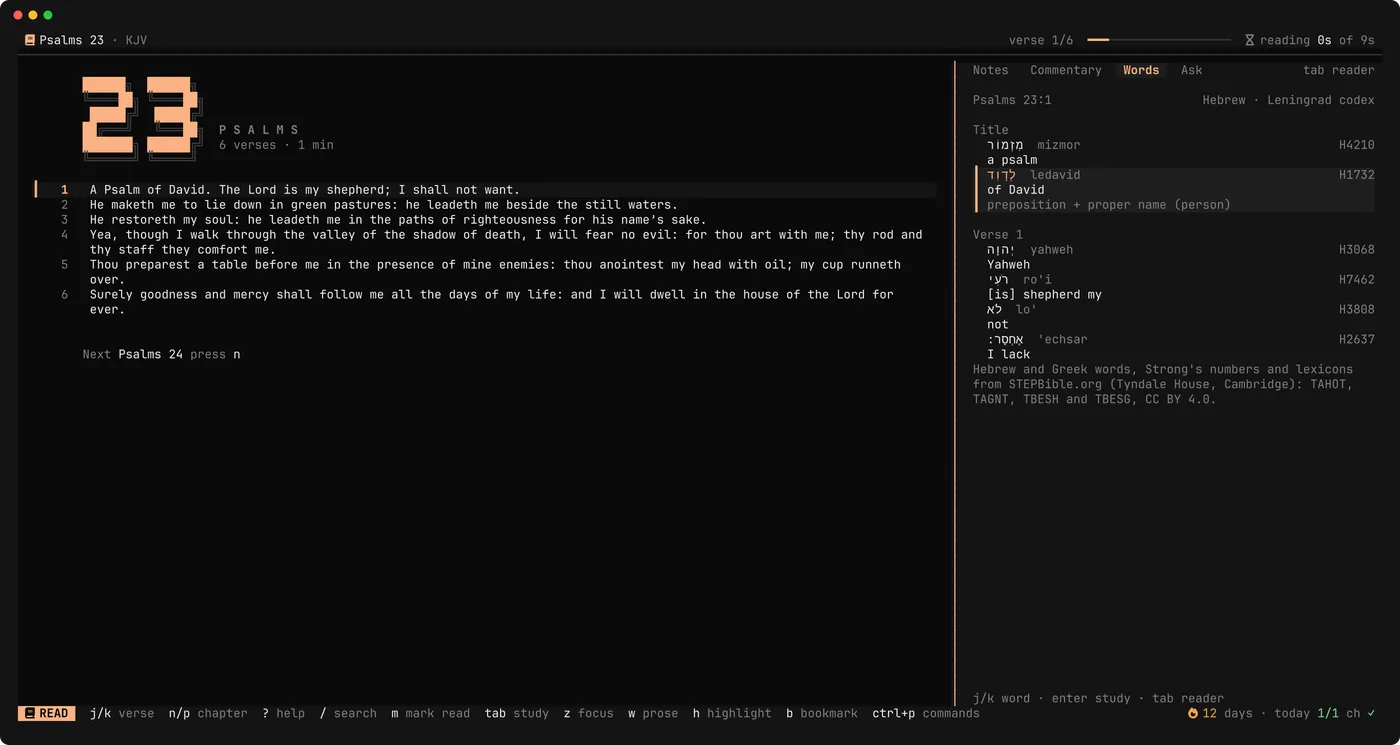The width and height of the screenshot is (1400, 745).
Task: Select the 'echsar word entry
Action: click(x=1173, y=347)
